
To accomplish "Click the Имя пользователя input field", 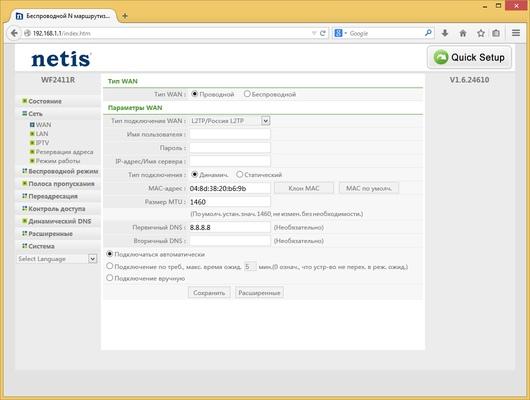I will 230,134.
